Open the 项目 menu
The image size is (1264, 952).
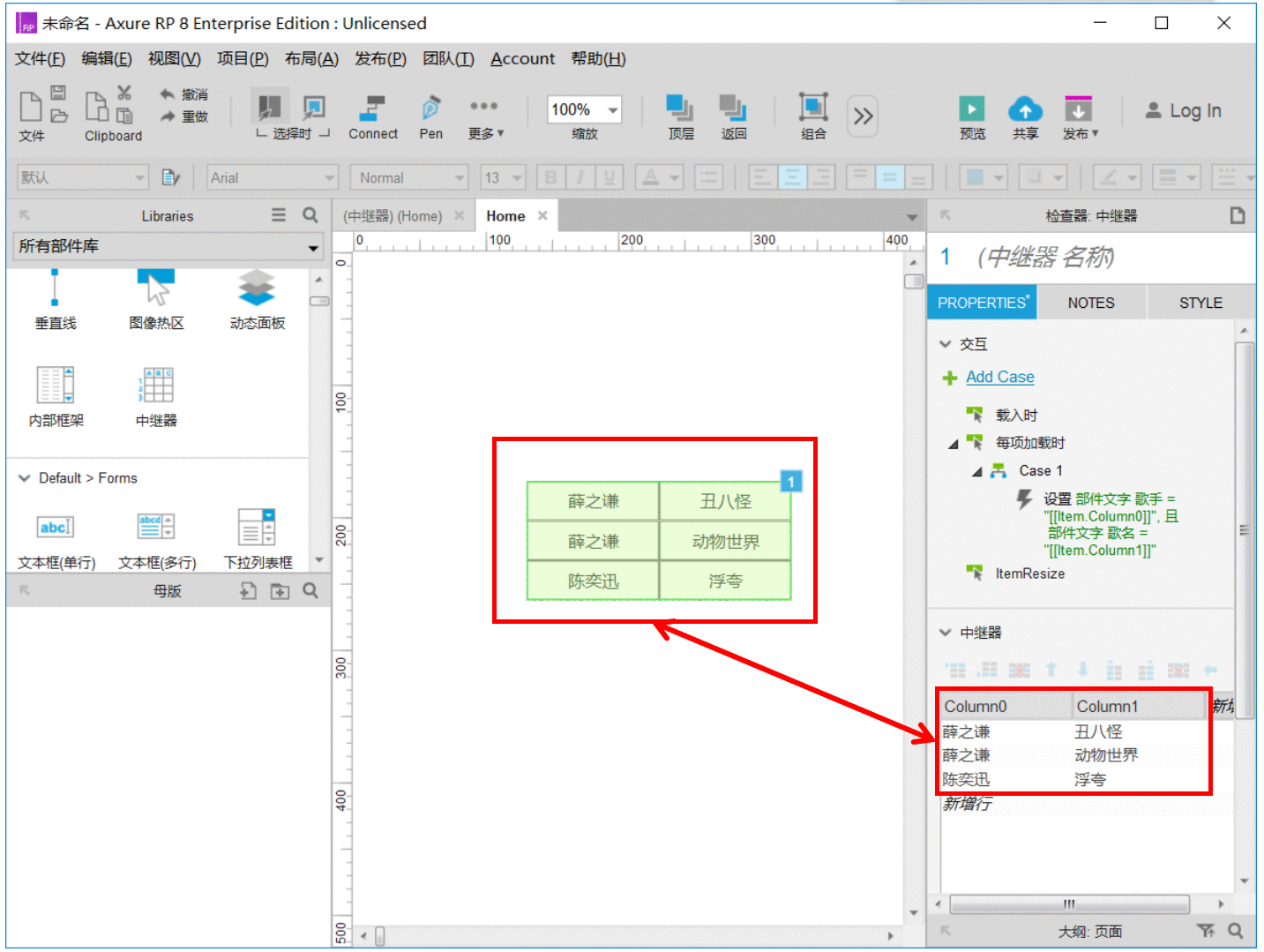[x=243, y=58]
